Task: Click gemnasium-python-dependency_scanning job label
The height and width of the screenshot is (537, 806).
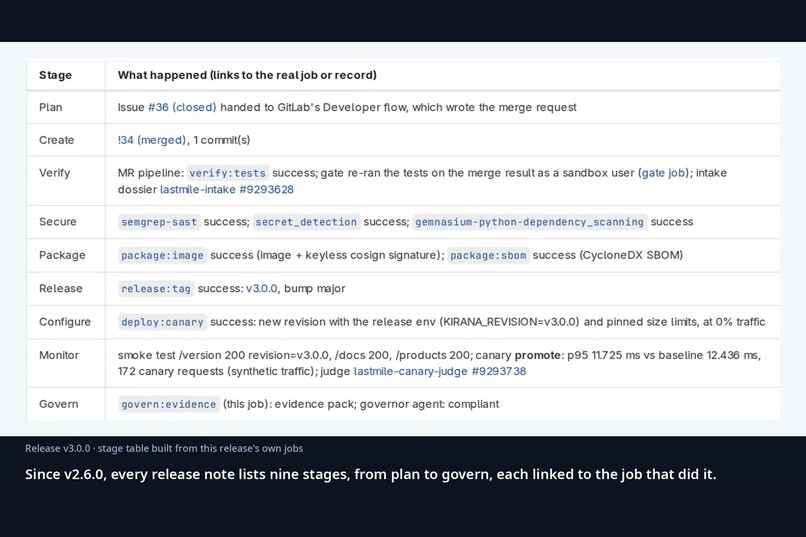Action: (x=529, y=222)
